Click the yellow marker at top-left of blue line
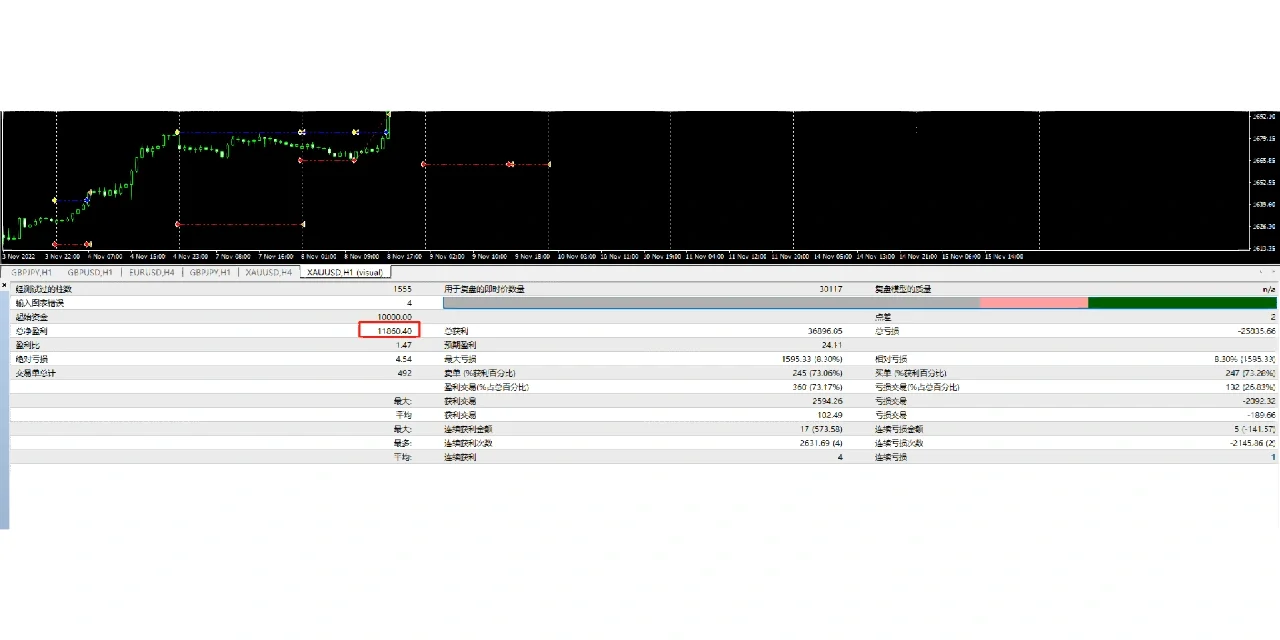1280x640 pixels. click(x=177, y=132)
